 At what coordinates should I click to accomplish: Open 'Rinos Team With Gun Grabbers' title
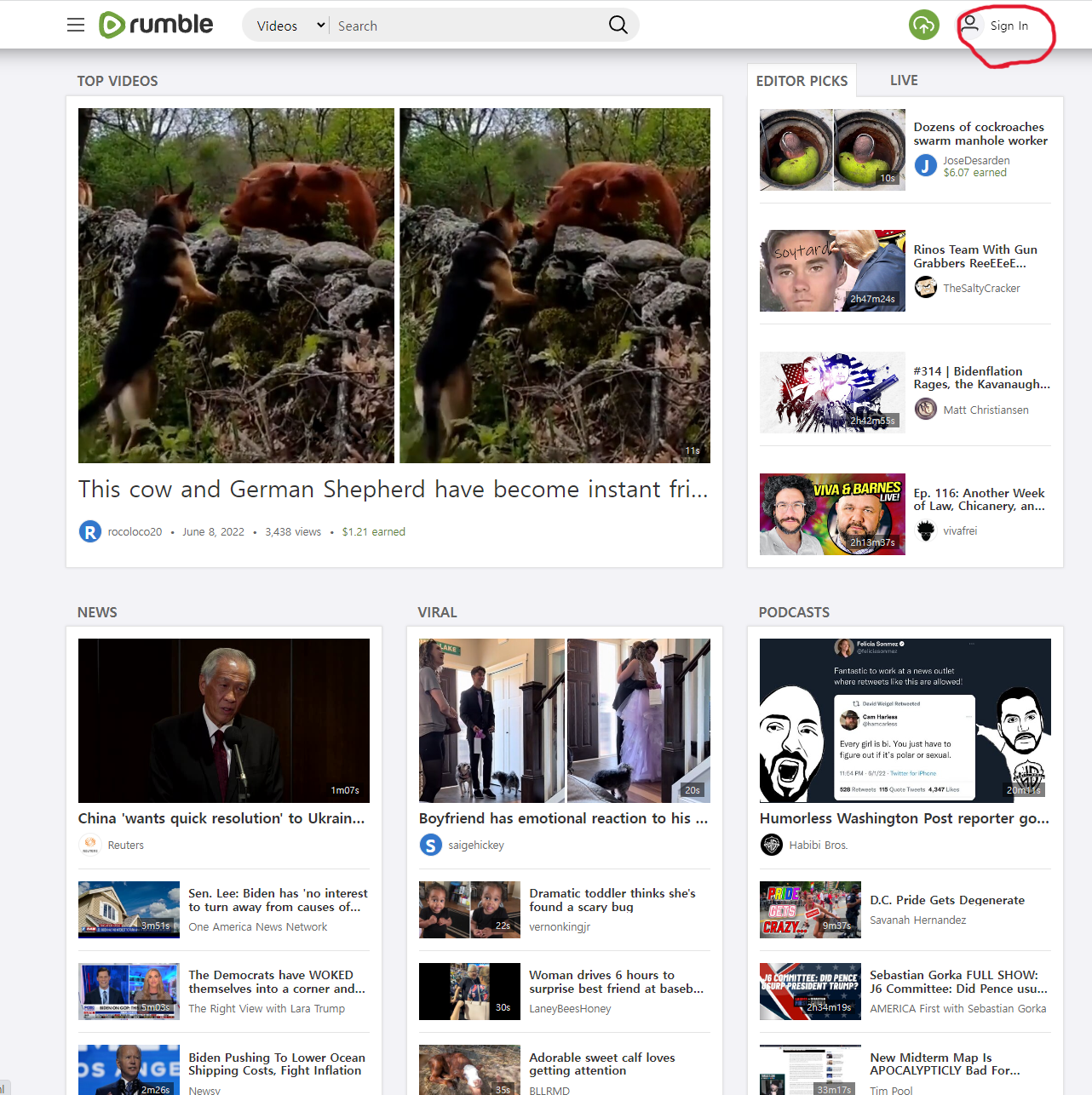(975, 256)
